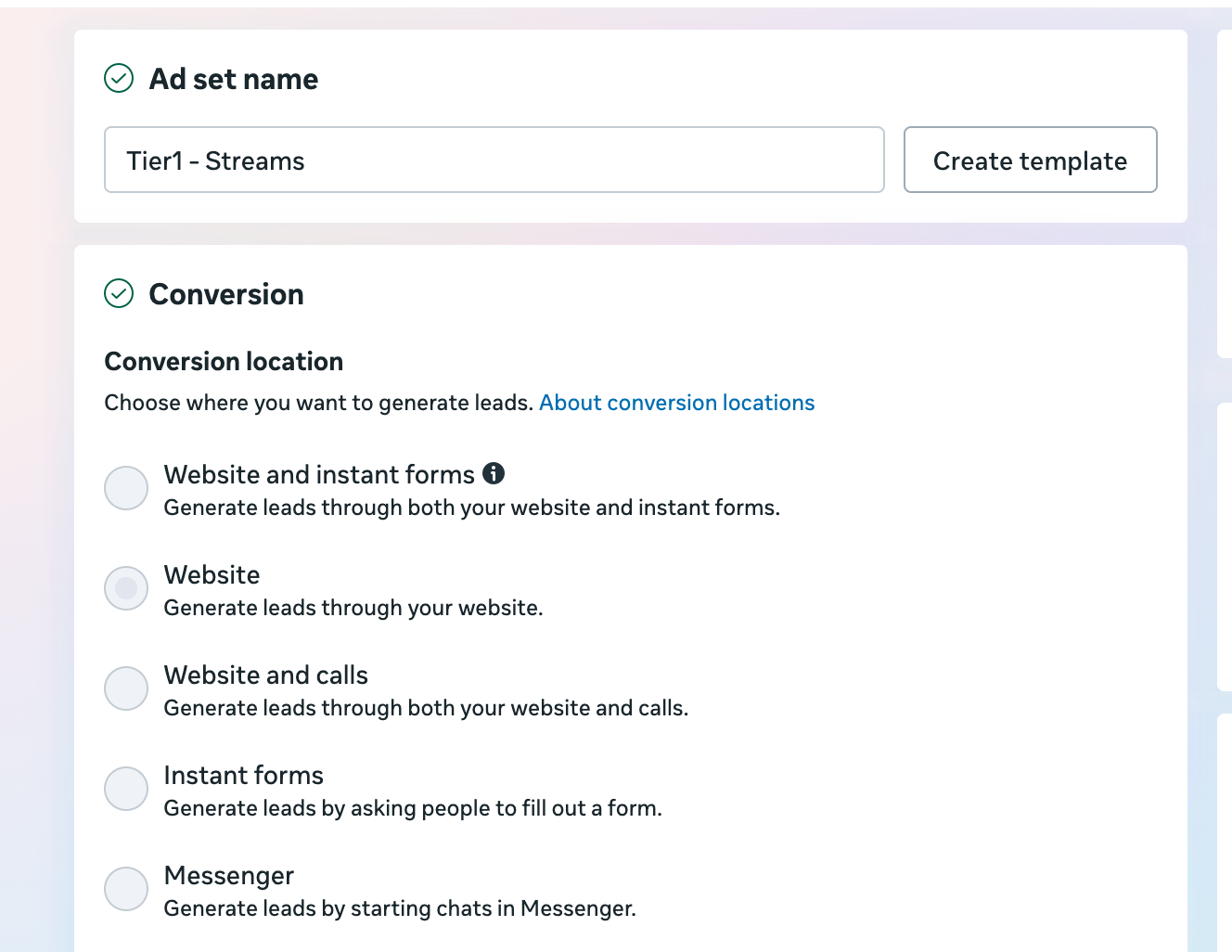
Task: Click the Conversion location label
Action: (x=224, y=361)
